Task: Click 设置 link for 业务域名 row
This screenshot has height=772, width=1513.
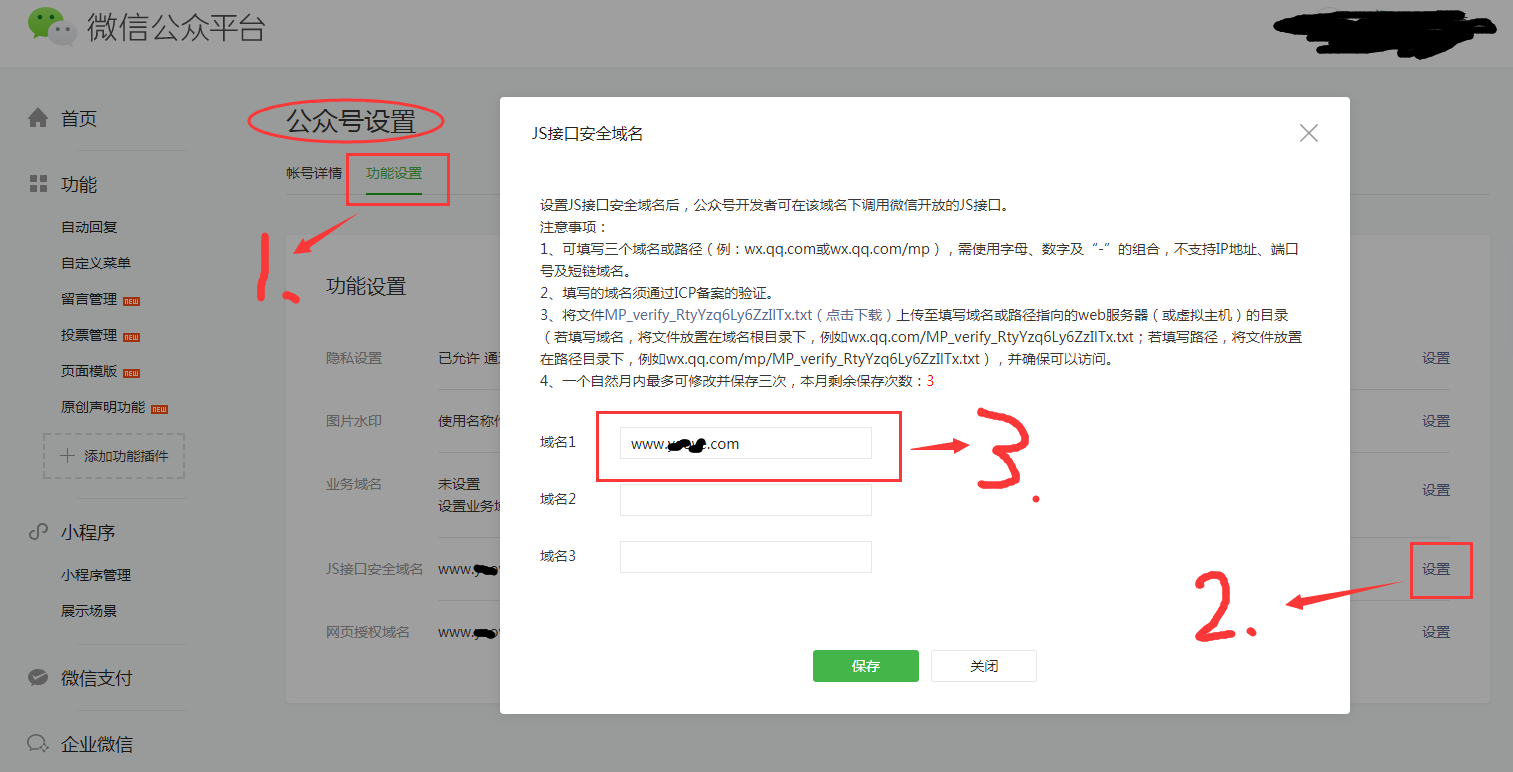Action: coord(1436,490)
